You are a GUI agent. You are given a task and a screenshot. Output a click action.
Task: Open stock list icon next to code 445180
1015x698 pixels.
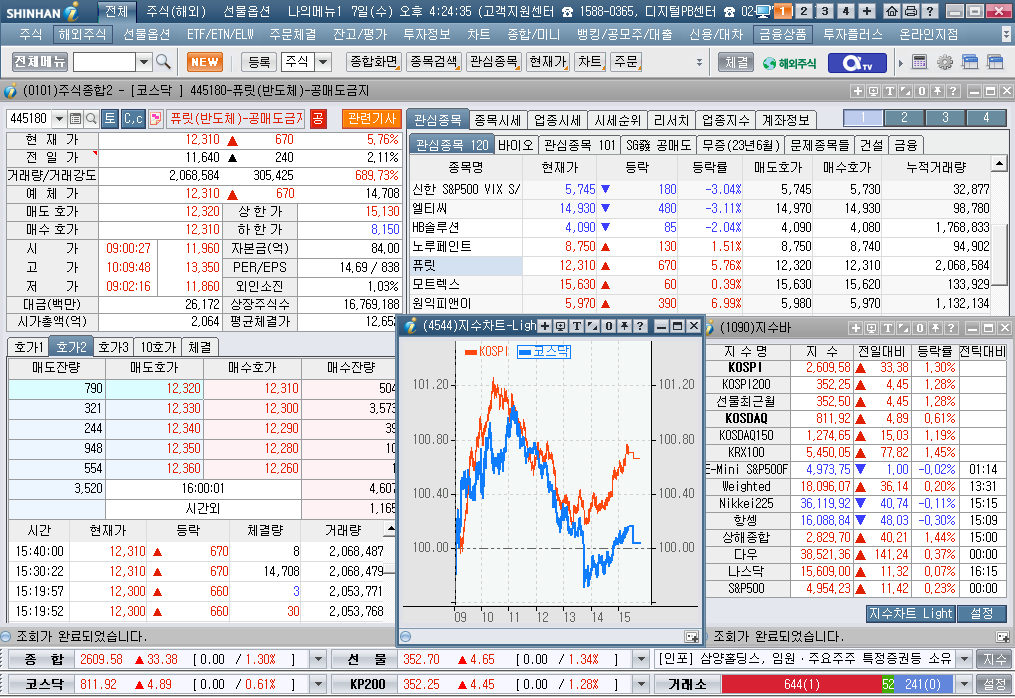pyautogui.click(x=75, y=118)
